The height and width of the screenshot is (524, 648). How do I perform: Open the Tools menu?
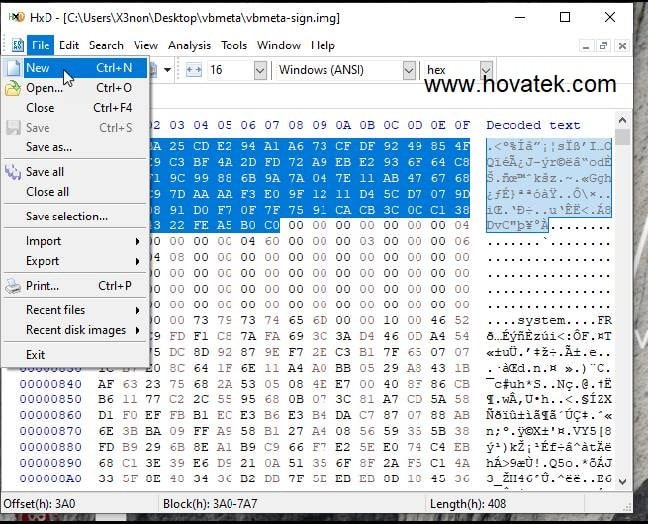click(233, 45)
